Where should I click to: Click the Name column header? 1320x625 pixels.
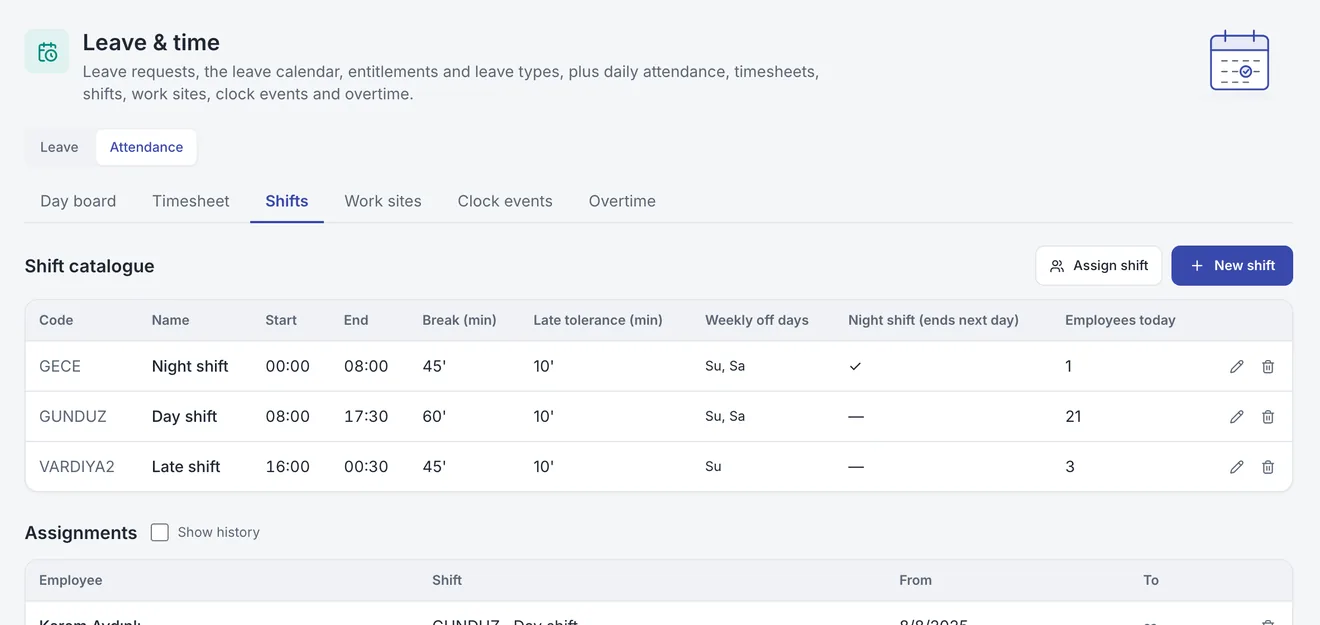tap(170, 320)
